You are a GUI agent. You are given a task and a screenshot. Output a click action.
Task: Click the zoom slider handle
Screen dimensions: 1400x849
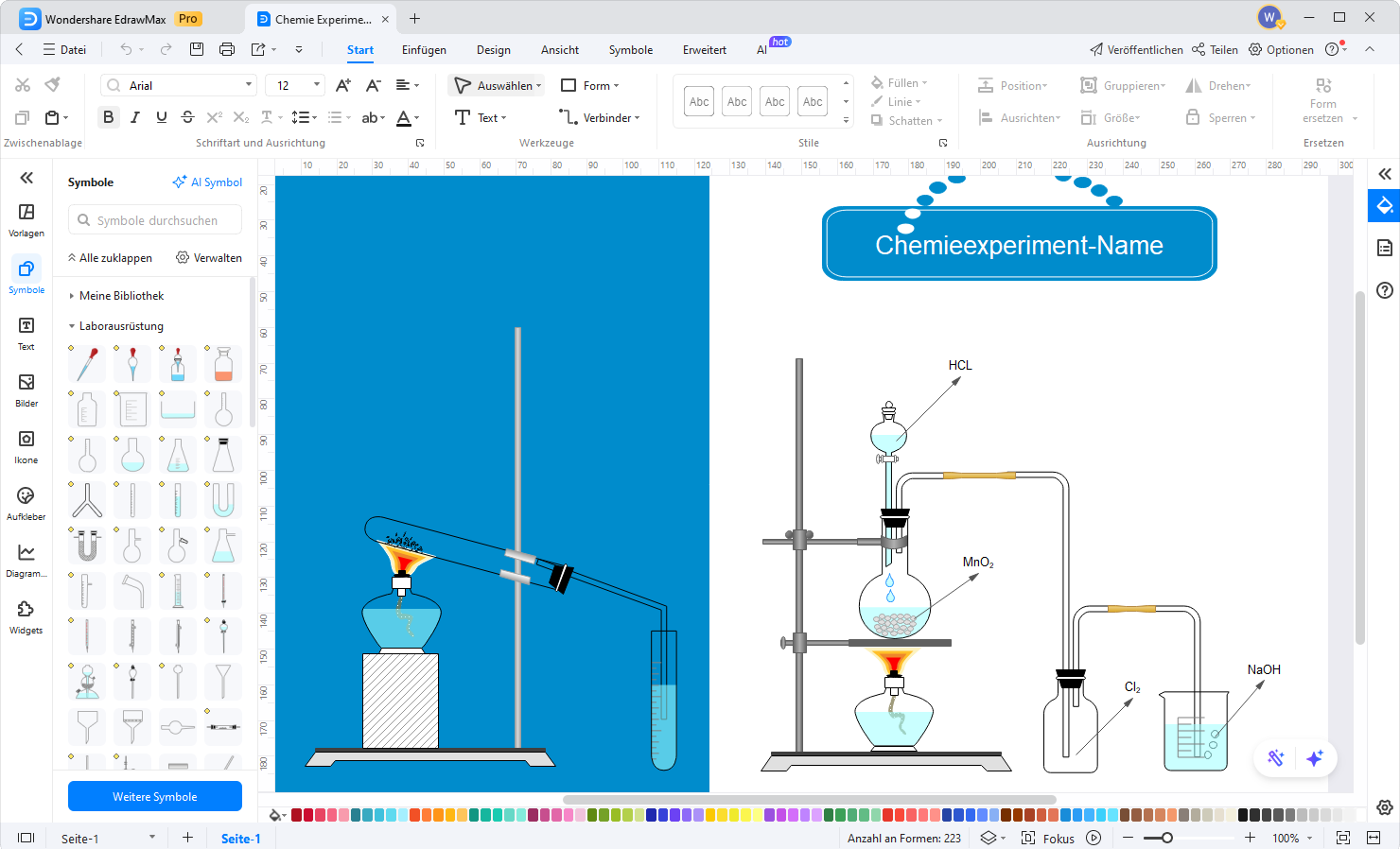1167,838
